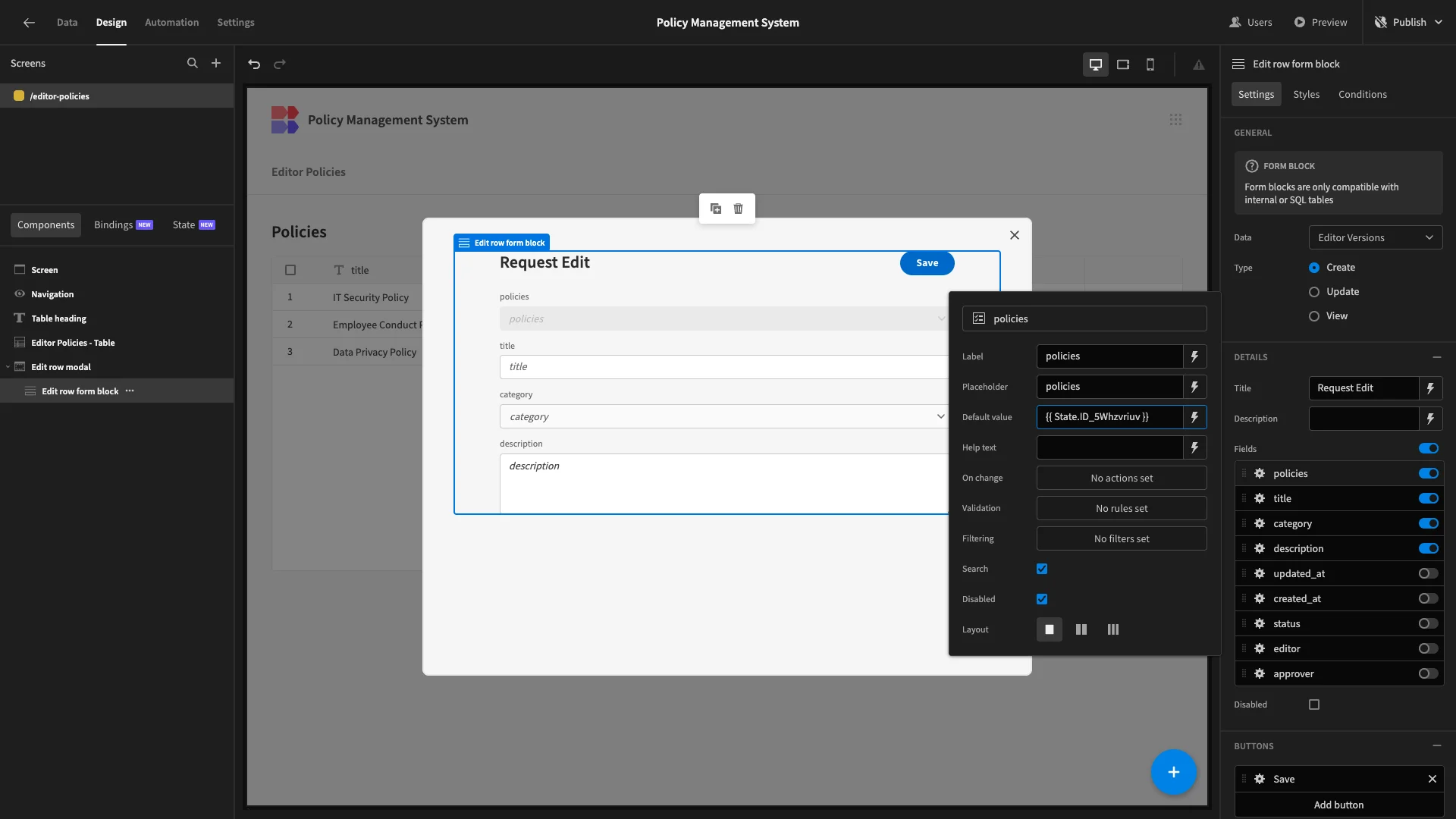Select three-column layout icon
Viewport: 1456px width, 819px height.
tap(1112, 629)
